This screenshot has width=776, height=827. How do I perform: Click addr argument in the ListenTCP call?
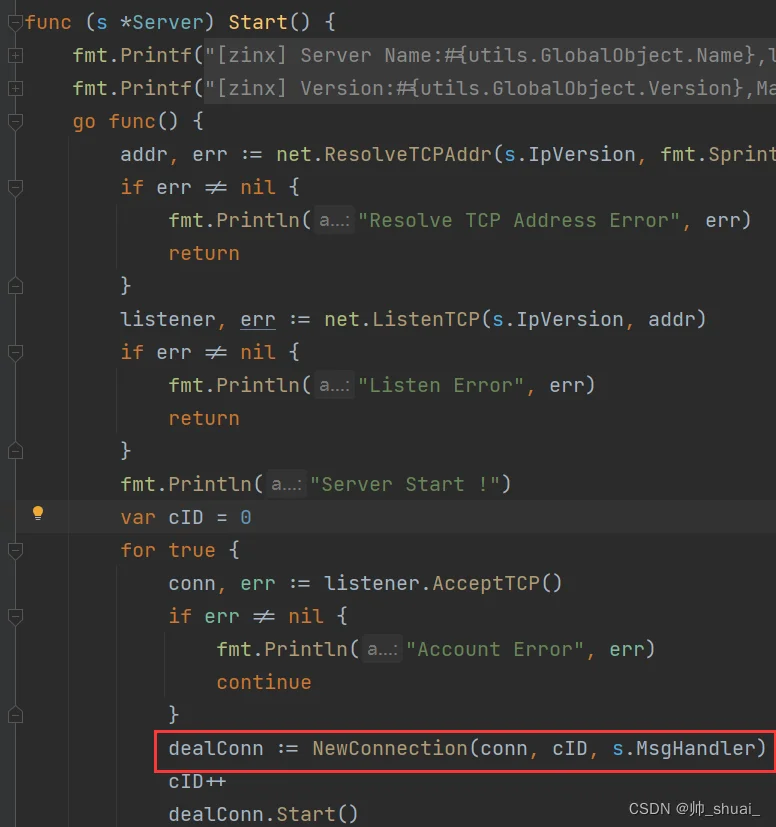(x=671, y=320)
